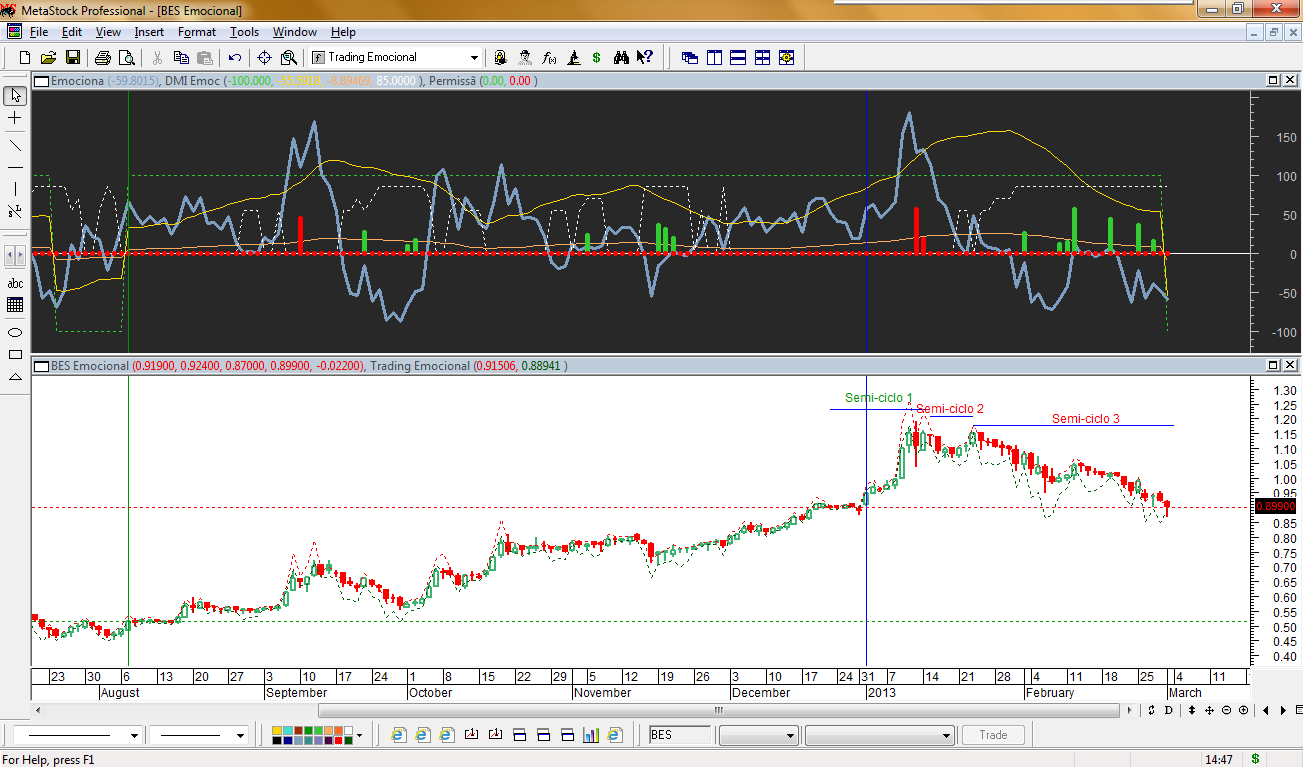
Task: Click the Undo arrow icon
Action: pos(235,57)
